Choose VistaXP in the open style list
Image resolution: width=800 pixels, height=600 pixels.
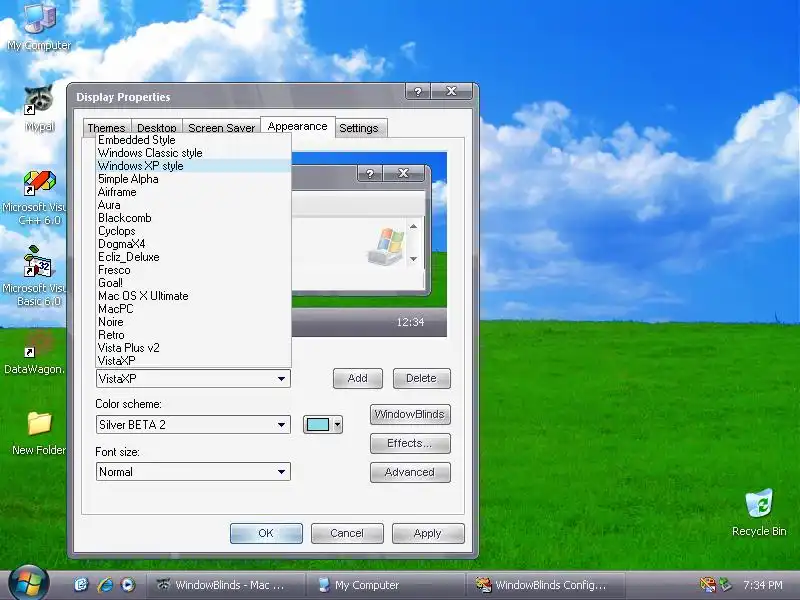click(x=193, y=361)
